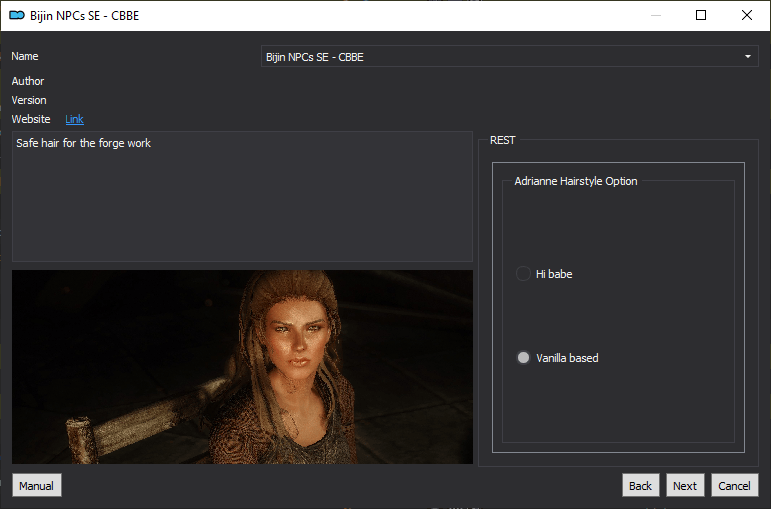This screenshot has width=771, height=509.
Task: Click the "REST" section label
Action: [x=503, y=140]
